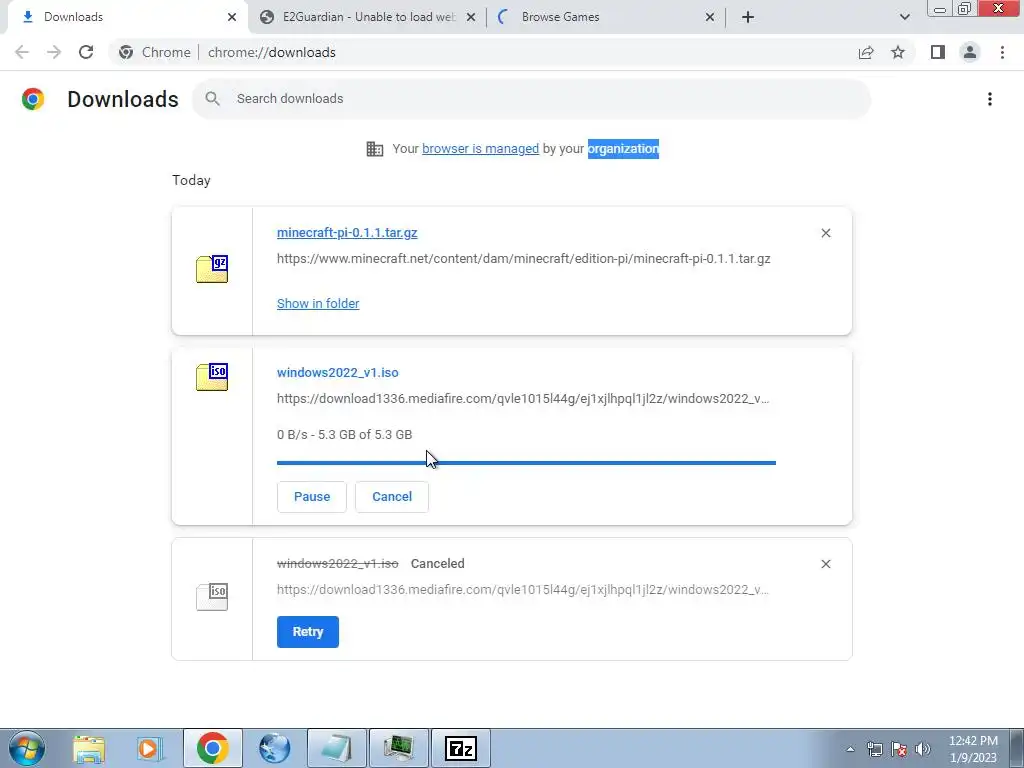The height and width of the screenshot is (768, 1024).
Task: Share this page via the share icon
Action: 866,52
